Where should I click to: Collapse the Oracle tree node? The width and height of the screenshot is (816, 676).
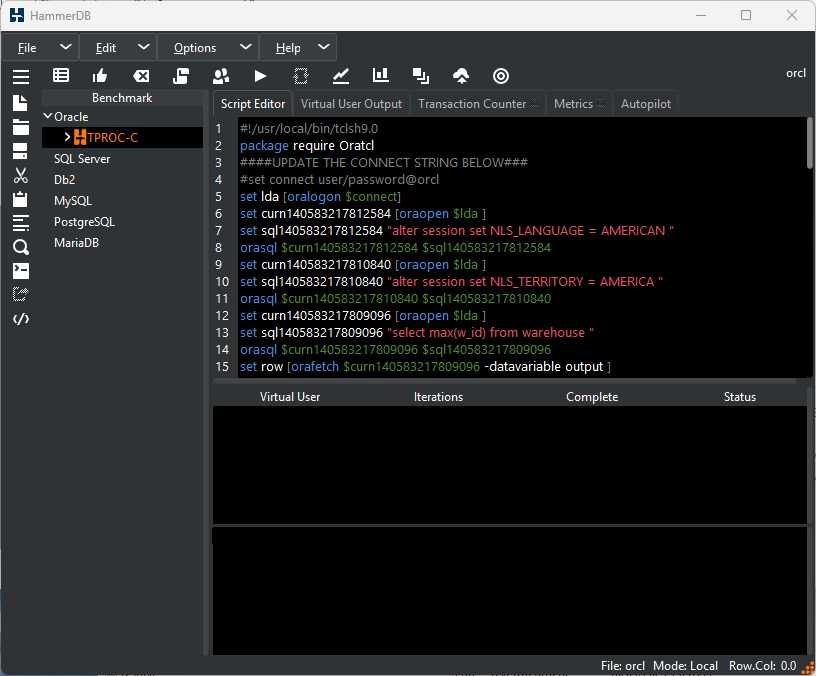pyautogui.click(x=48, y=116)
